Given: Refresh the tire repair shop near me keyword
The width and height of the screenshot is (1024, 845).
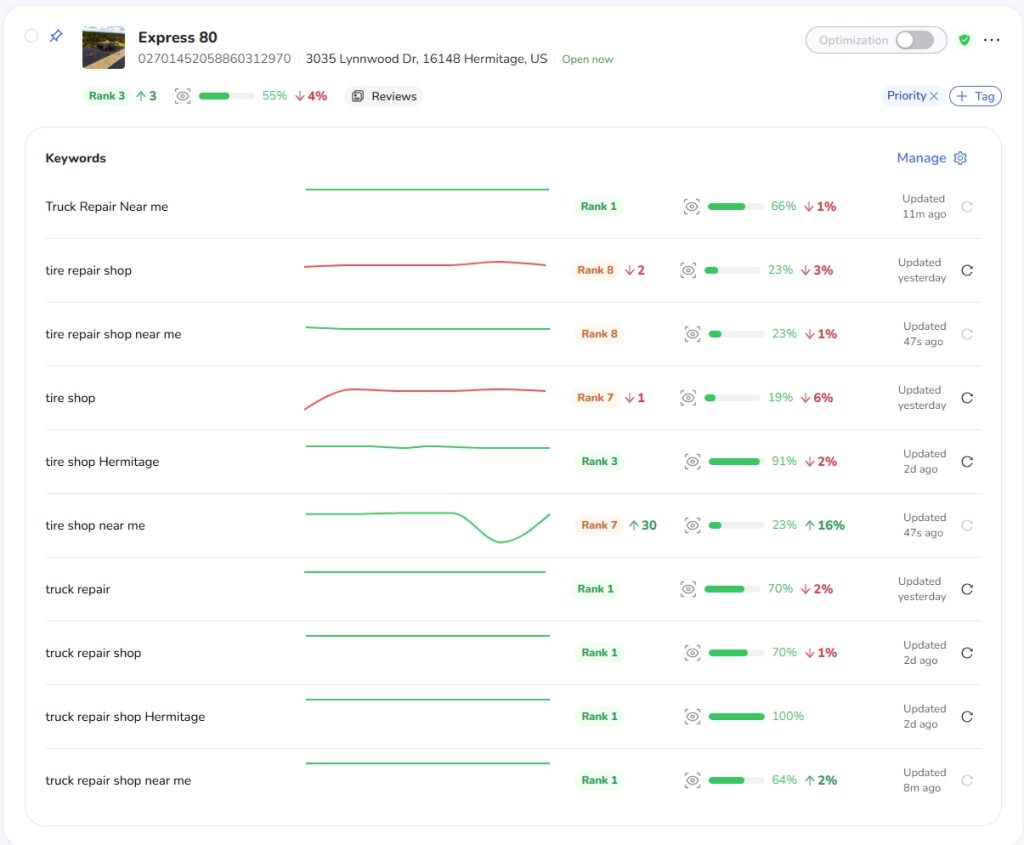Looking at the screenshot, I should tap(967, 334).
